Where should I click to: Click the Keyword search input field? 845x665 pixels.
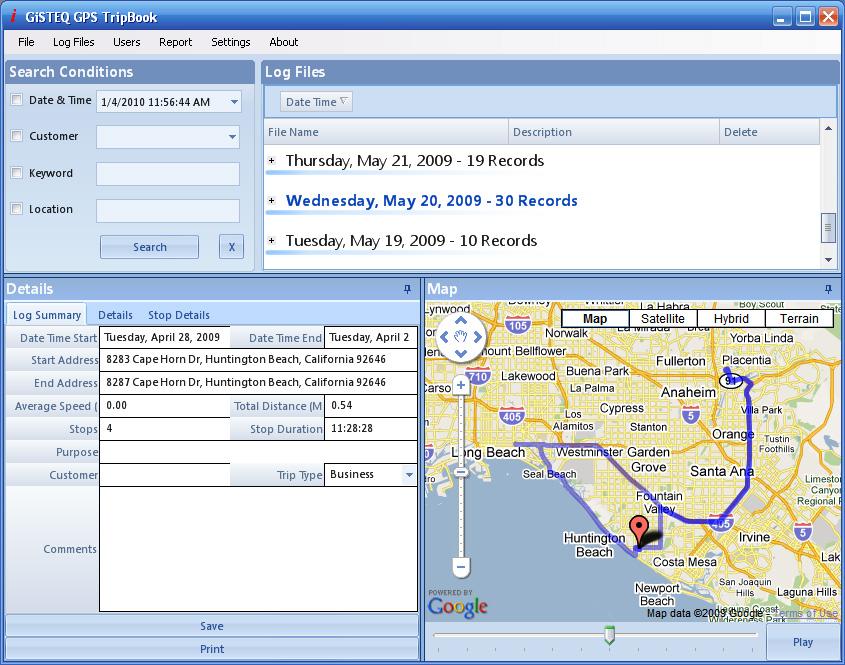tap(168, 174)
